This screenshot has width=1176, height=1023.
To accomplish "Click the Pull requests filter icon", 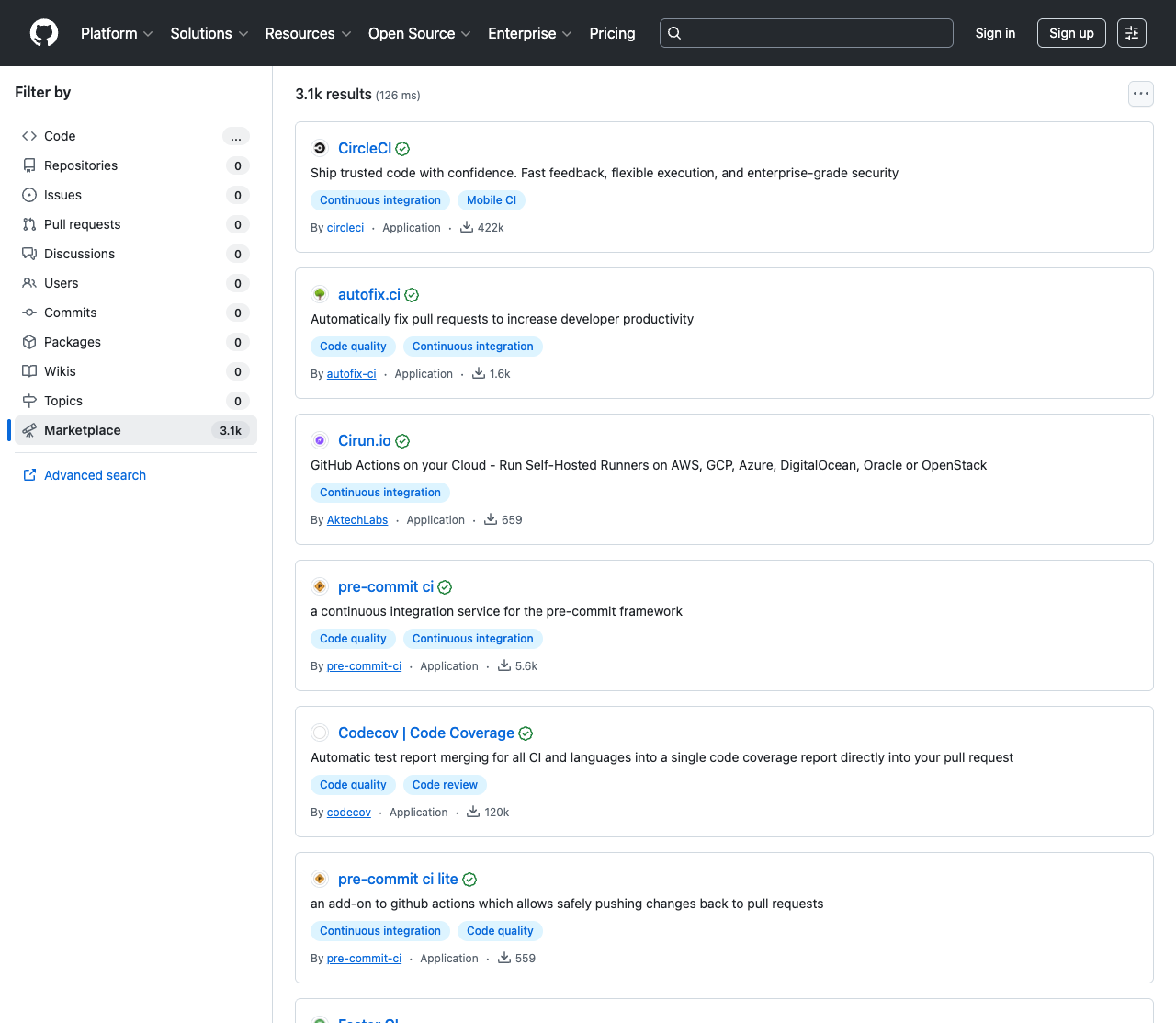I will coord(29,224).
